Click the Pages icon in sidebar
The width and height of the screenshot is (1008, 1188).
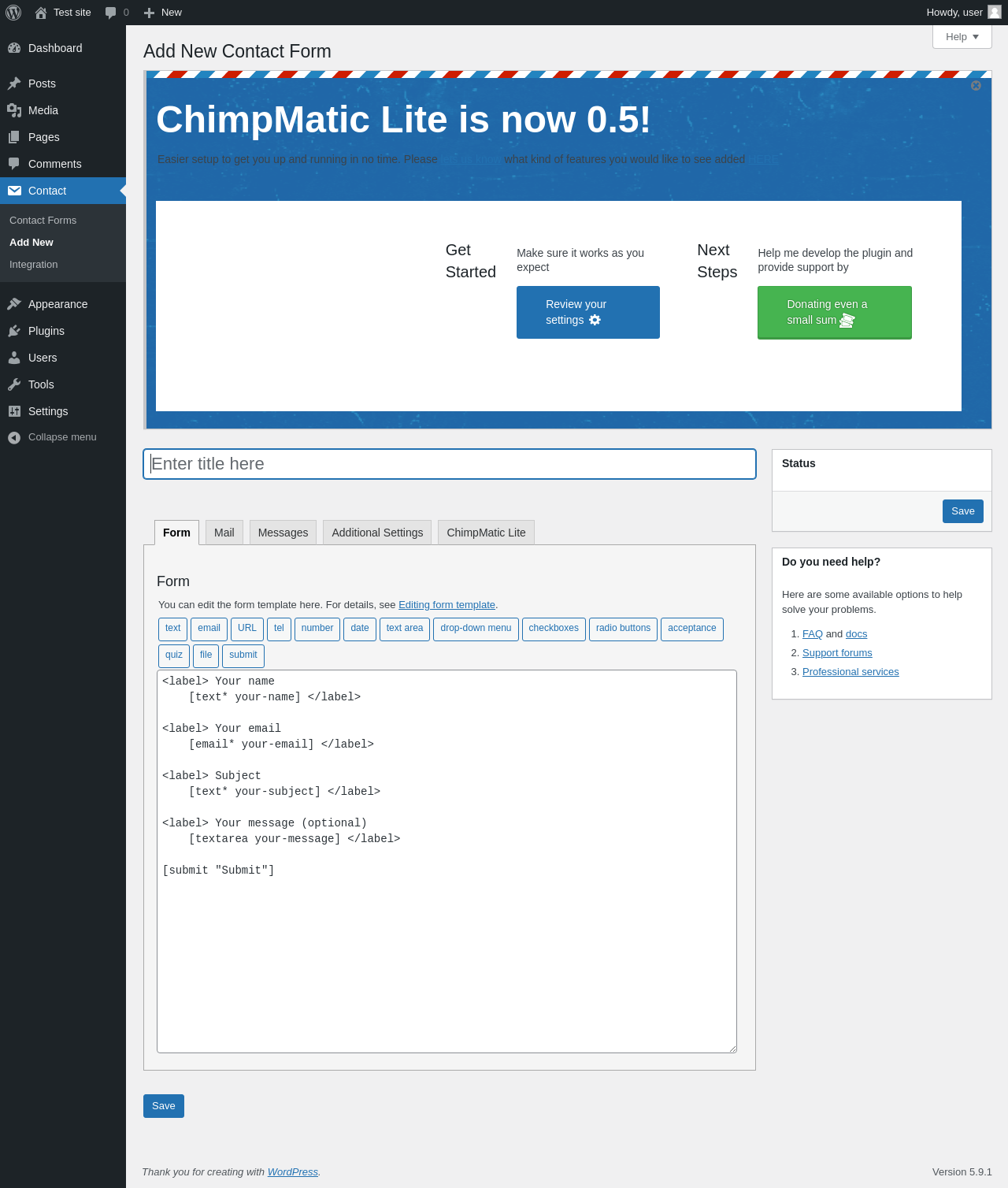(x=14, y=137)
